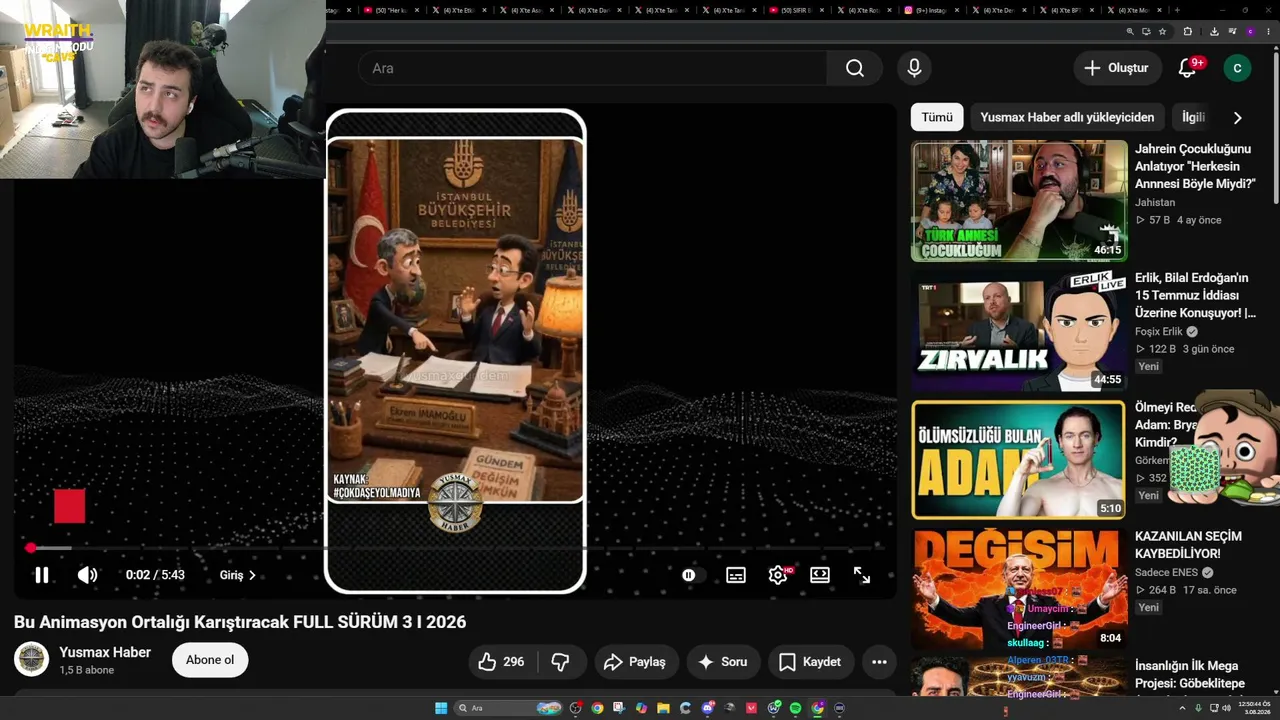Open 'Ölümsüzlüğü Bulan Adam' video thumbnail

(1019, 460)
